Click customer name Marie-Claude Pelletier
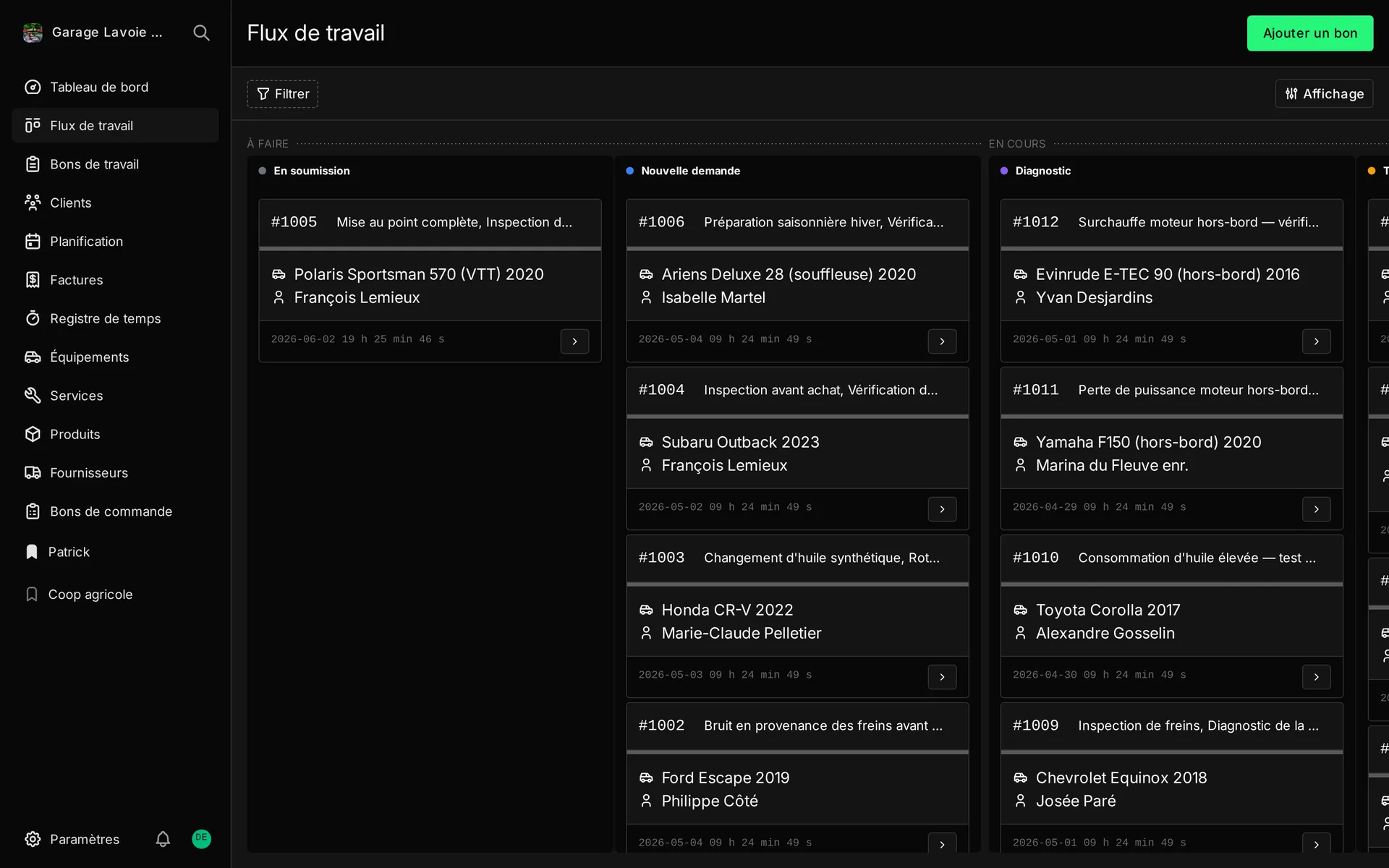1389x868 pixels. [x=742, y=633]
